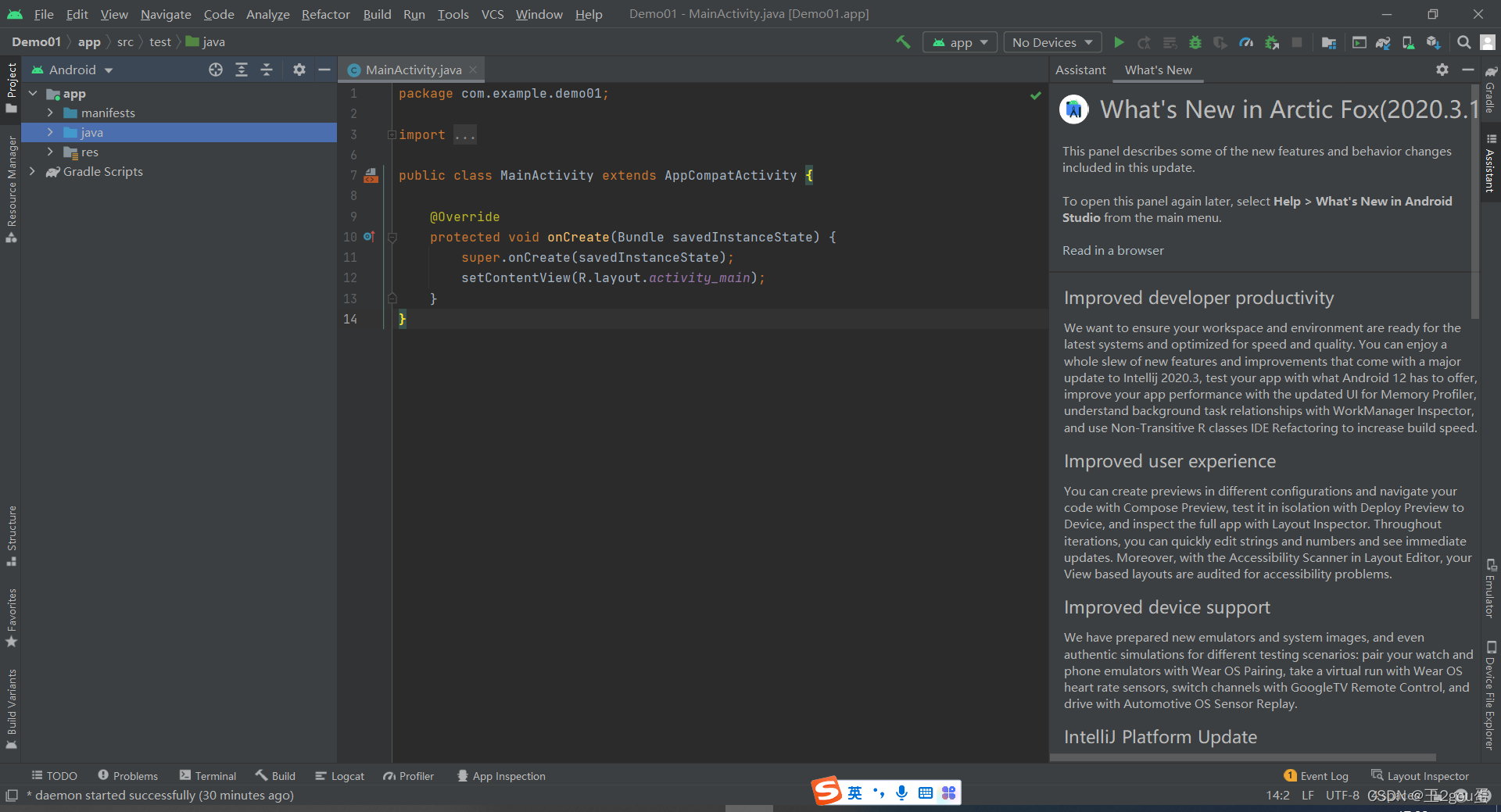Click the Select Opened File target icon

[216, 70]
